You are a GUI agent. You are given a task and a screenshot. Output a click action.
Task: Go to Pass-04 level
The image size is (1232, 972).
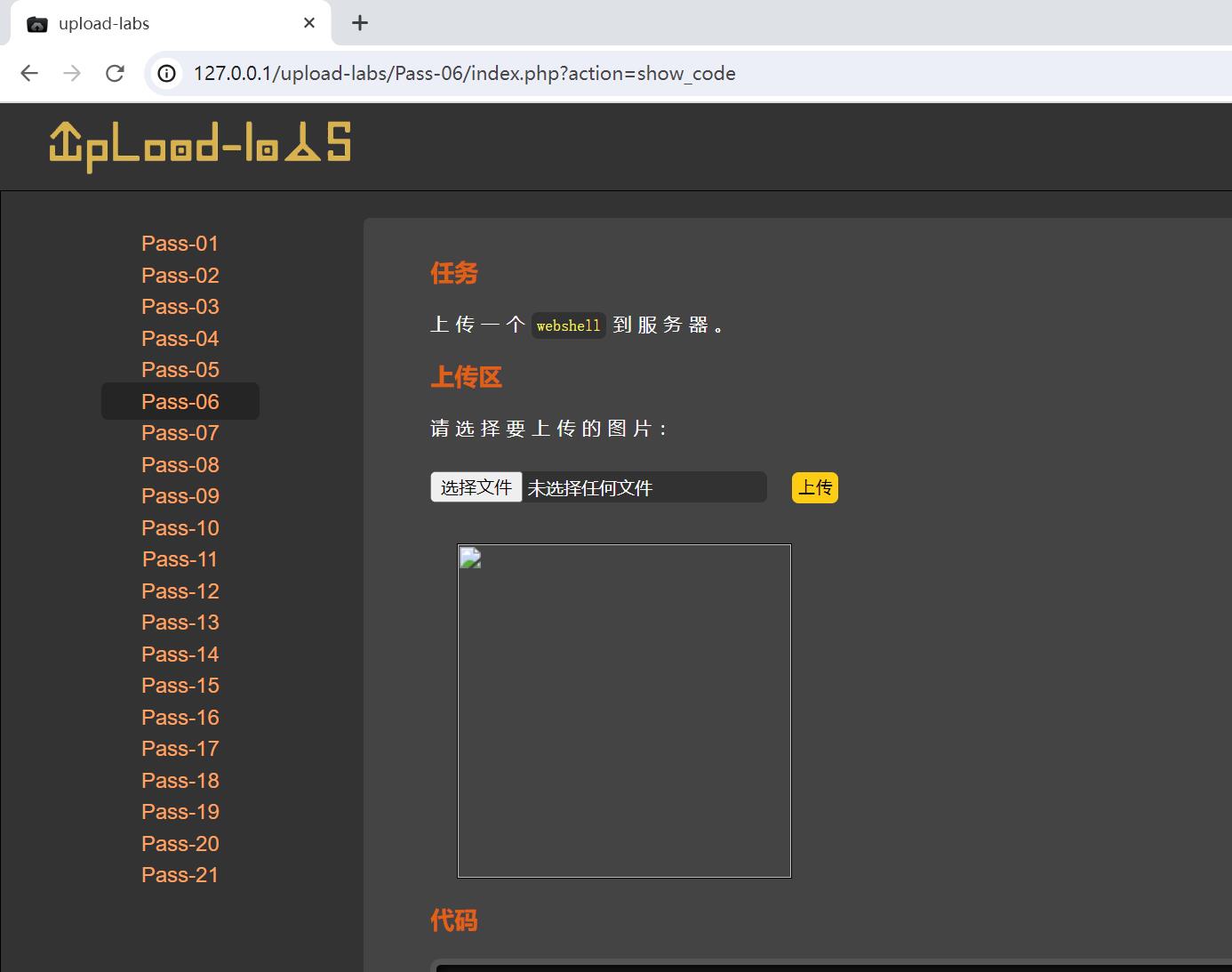click(x=180, y=339)
